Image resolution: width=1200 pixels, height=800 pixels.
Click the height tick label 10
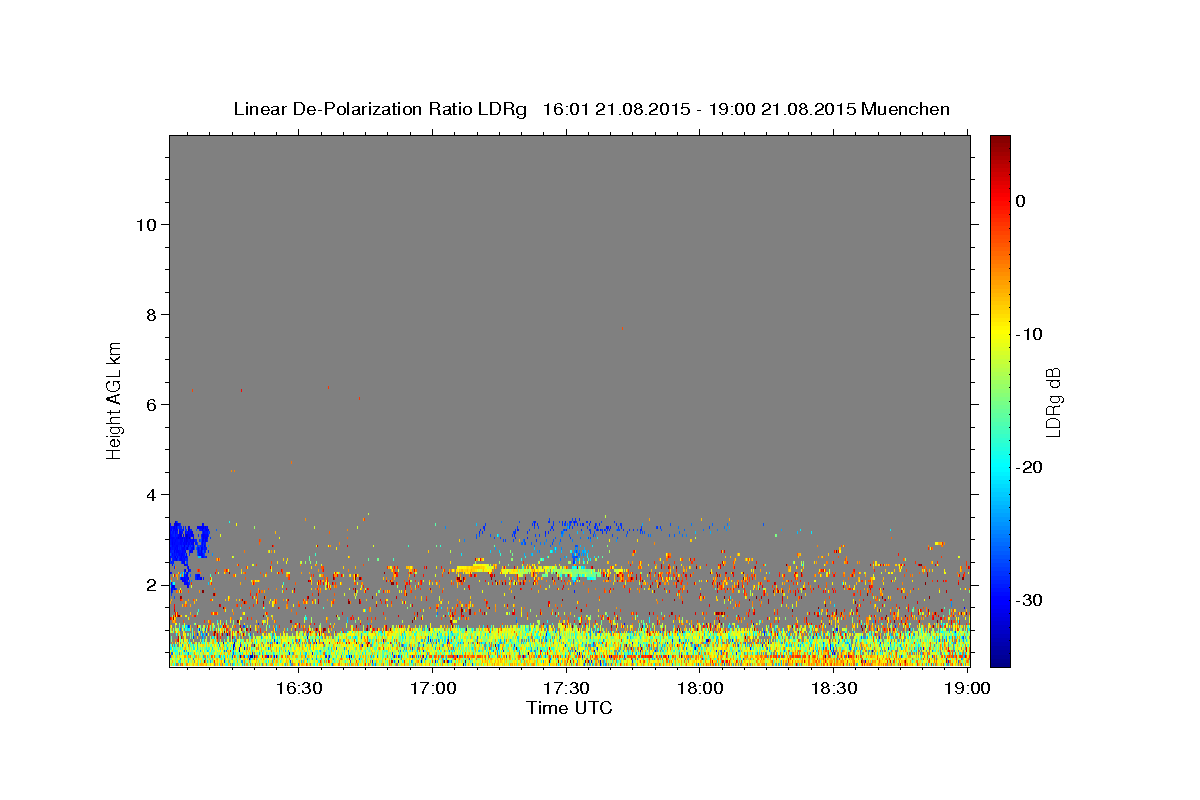[x=146, y=224]
